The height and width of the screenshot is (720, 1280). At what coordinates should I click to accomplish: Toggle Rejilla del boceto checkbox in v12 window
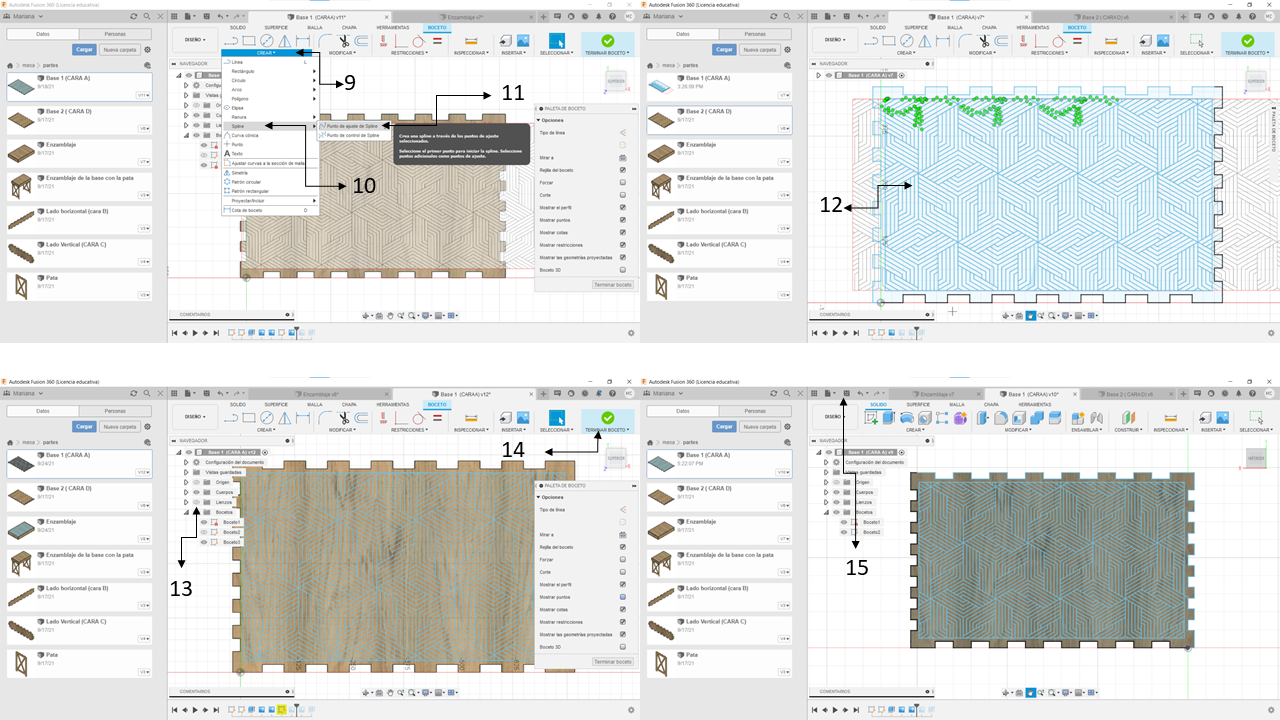point(623,547)
